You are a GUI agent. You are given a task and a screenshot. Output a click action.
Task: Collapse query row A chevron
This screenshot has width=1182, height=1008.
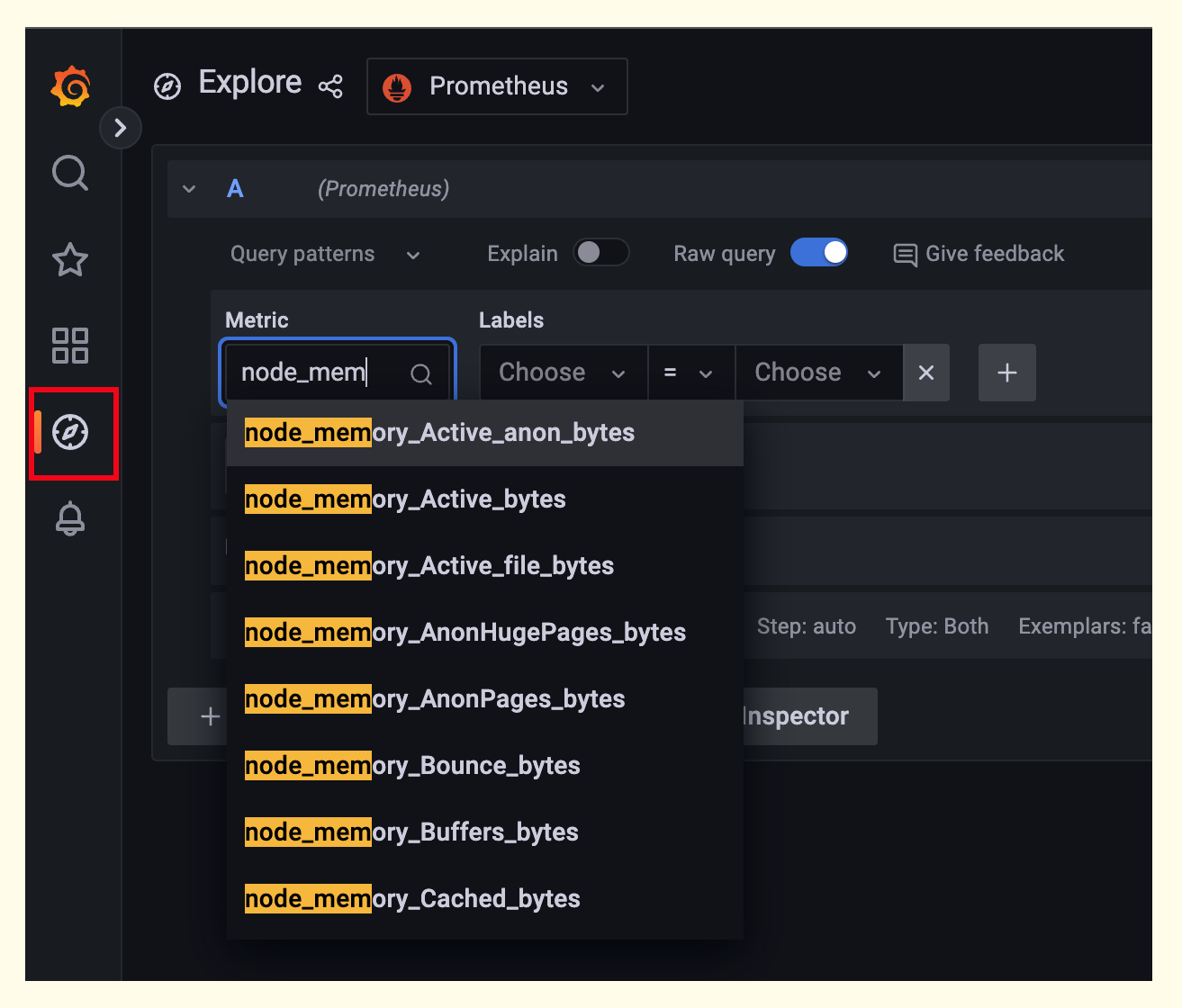189,189
